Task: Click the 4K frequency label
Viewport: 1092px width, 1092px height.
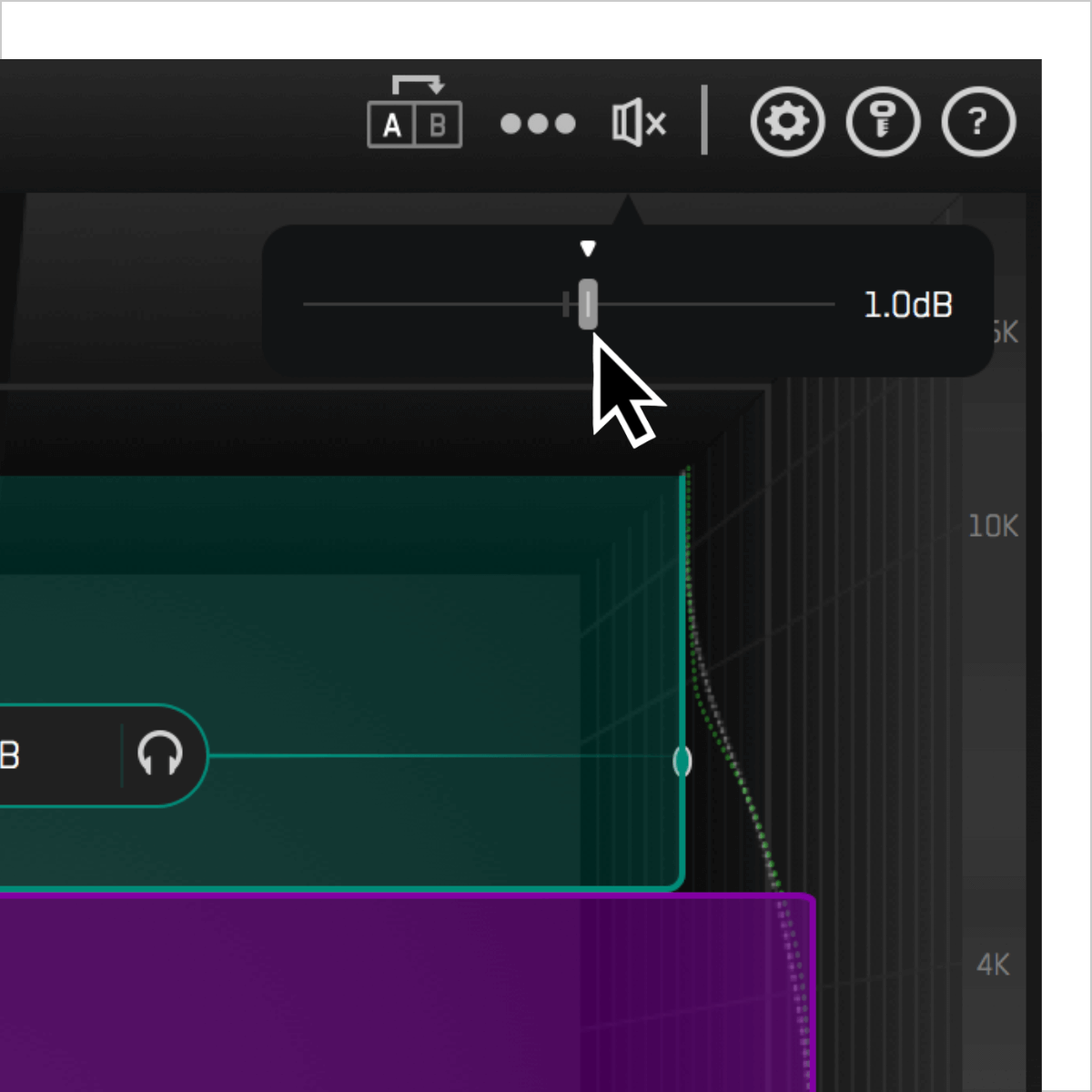Action: 993,965
